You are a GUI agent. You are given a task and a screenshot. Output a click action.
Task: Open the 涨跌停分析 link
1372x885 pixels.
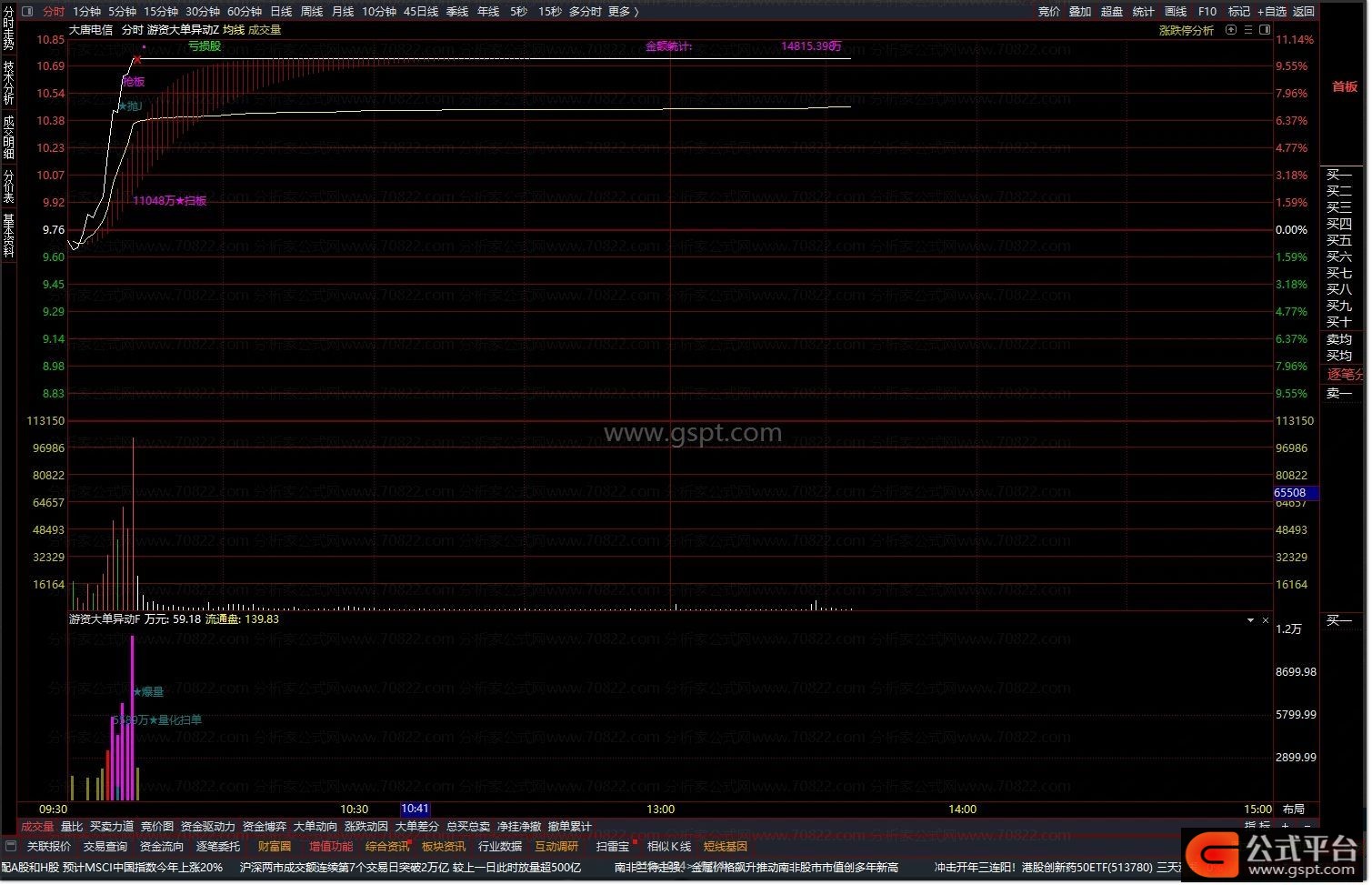[1186, 30]
